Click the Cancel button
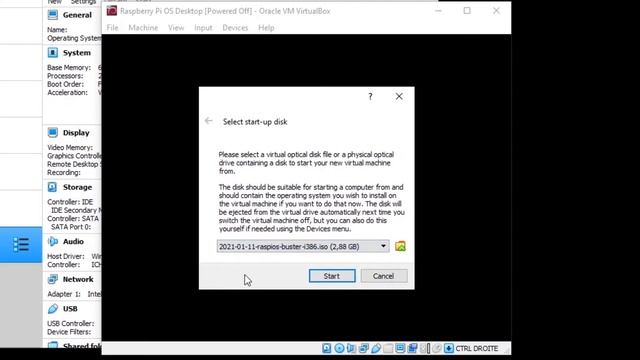640x360 pixels. pyautogui.click(x=384, y=276)
